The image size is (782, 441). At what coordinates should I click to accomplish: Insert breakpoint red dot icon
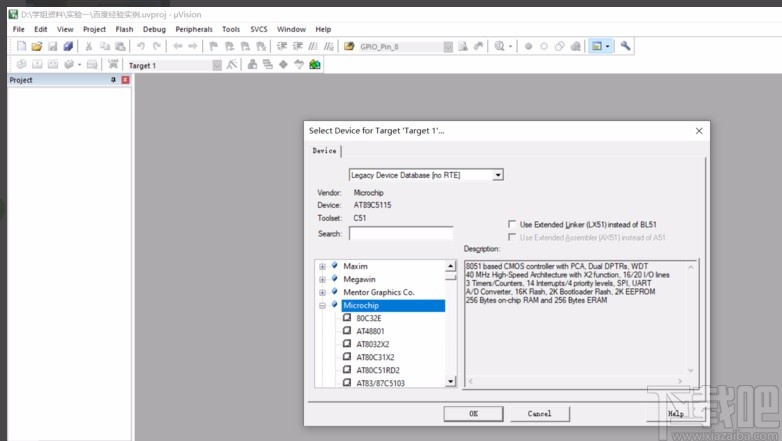528,46
